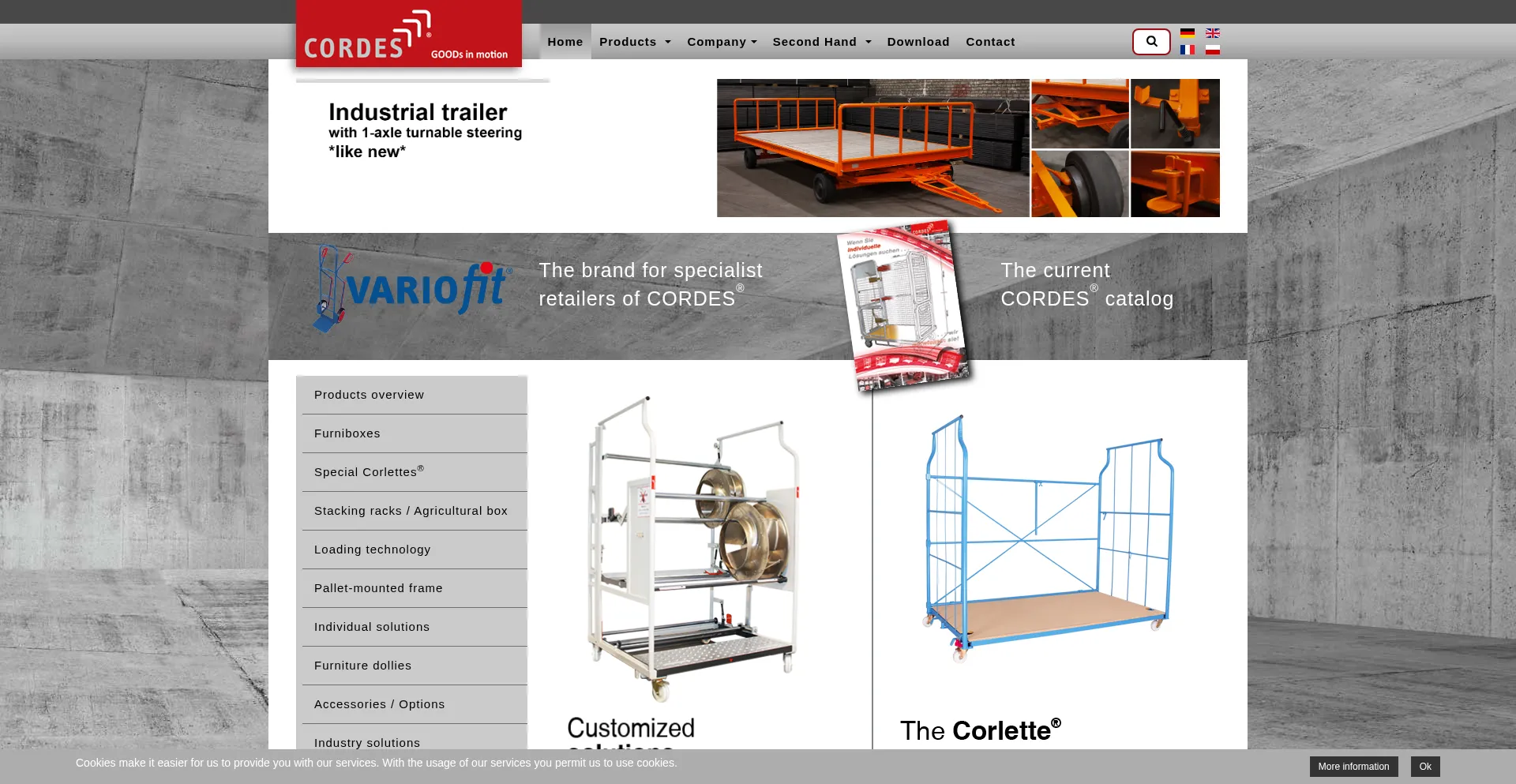Viewport: 1516px width, 784px height.
Task: Click the '*like new*' text
Action: coord(367,152)
